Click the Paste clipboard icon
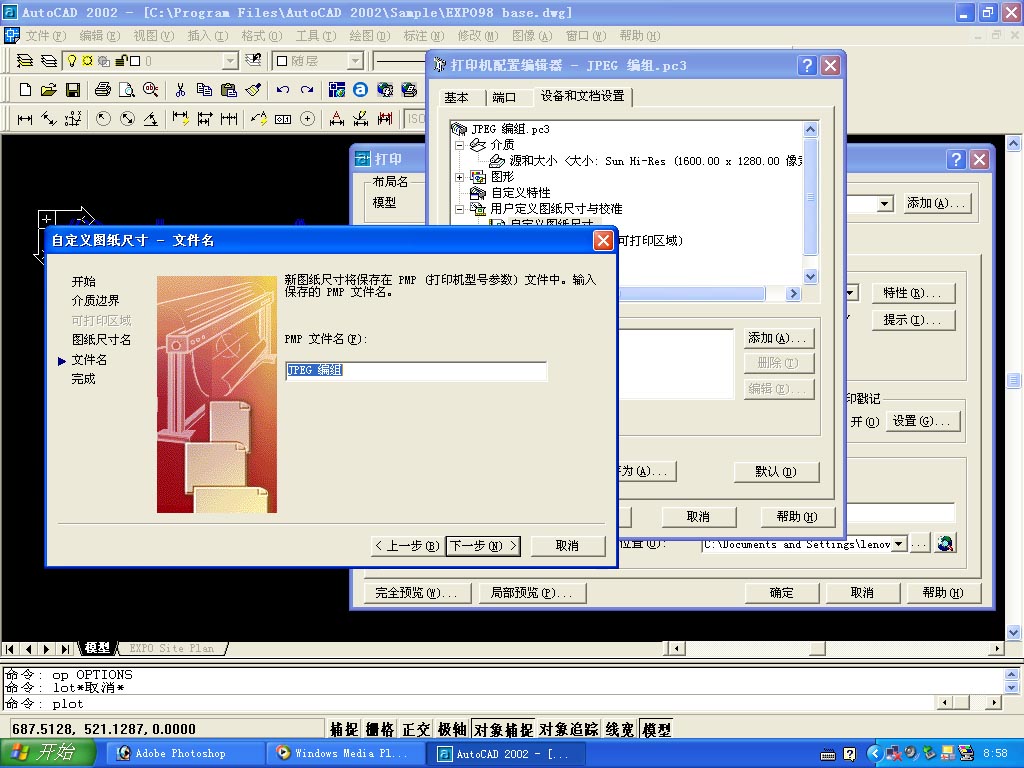 pos(229,89)
